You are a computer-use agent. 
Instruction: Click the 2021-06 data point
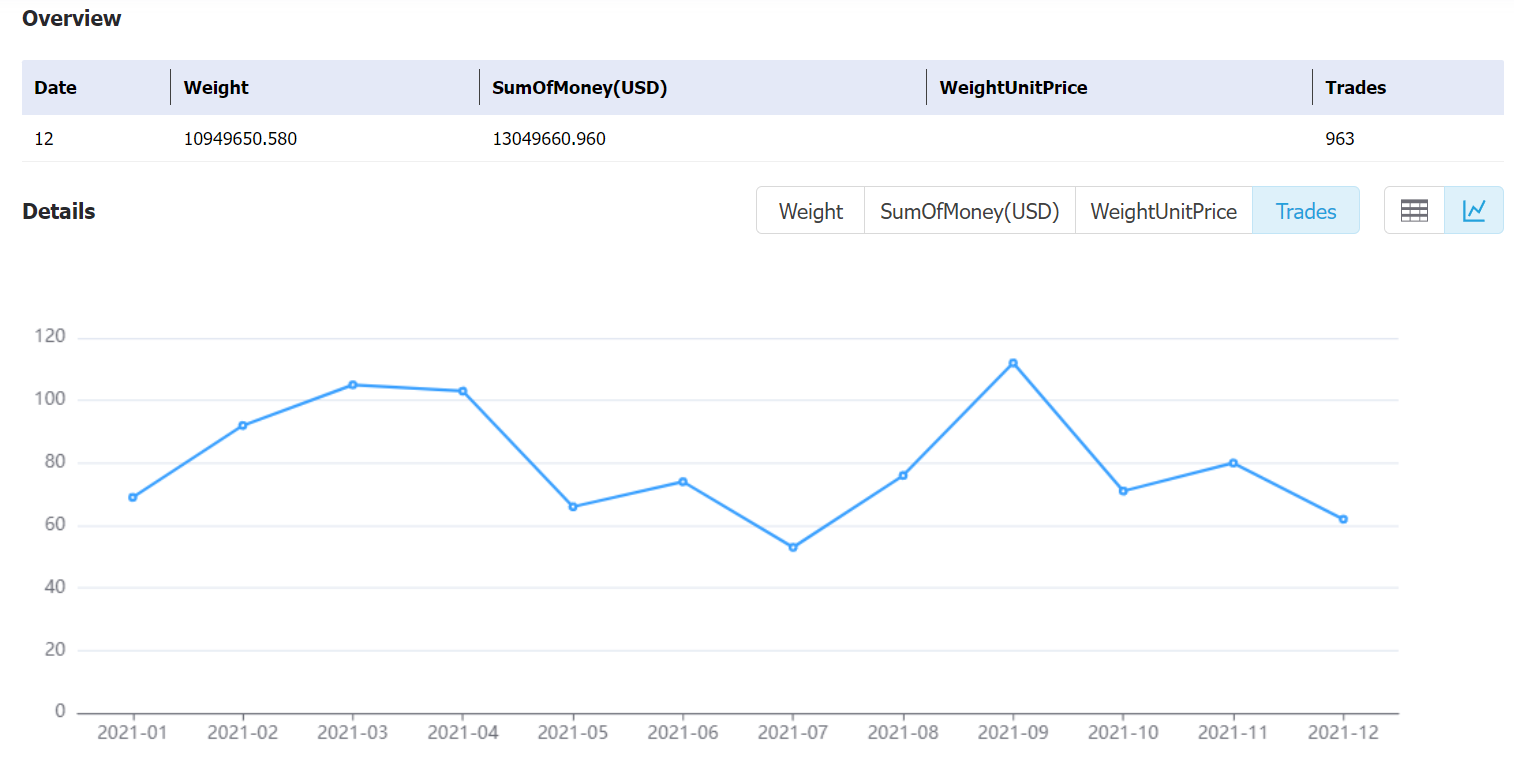tap(683, 481)
